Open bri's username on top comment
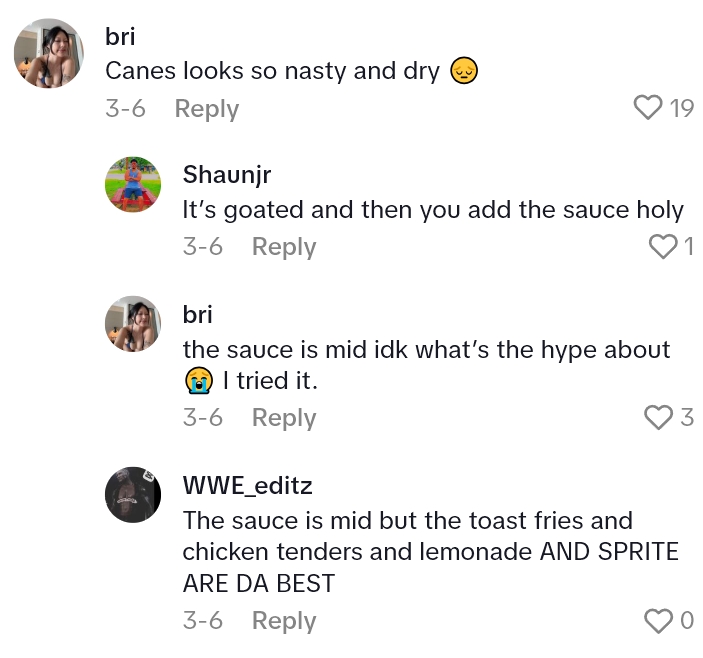Screen dimensions: 703x658 point(120,37)
